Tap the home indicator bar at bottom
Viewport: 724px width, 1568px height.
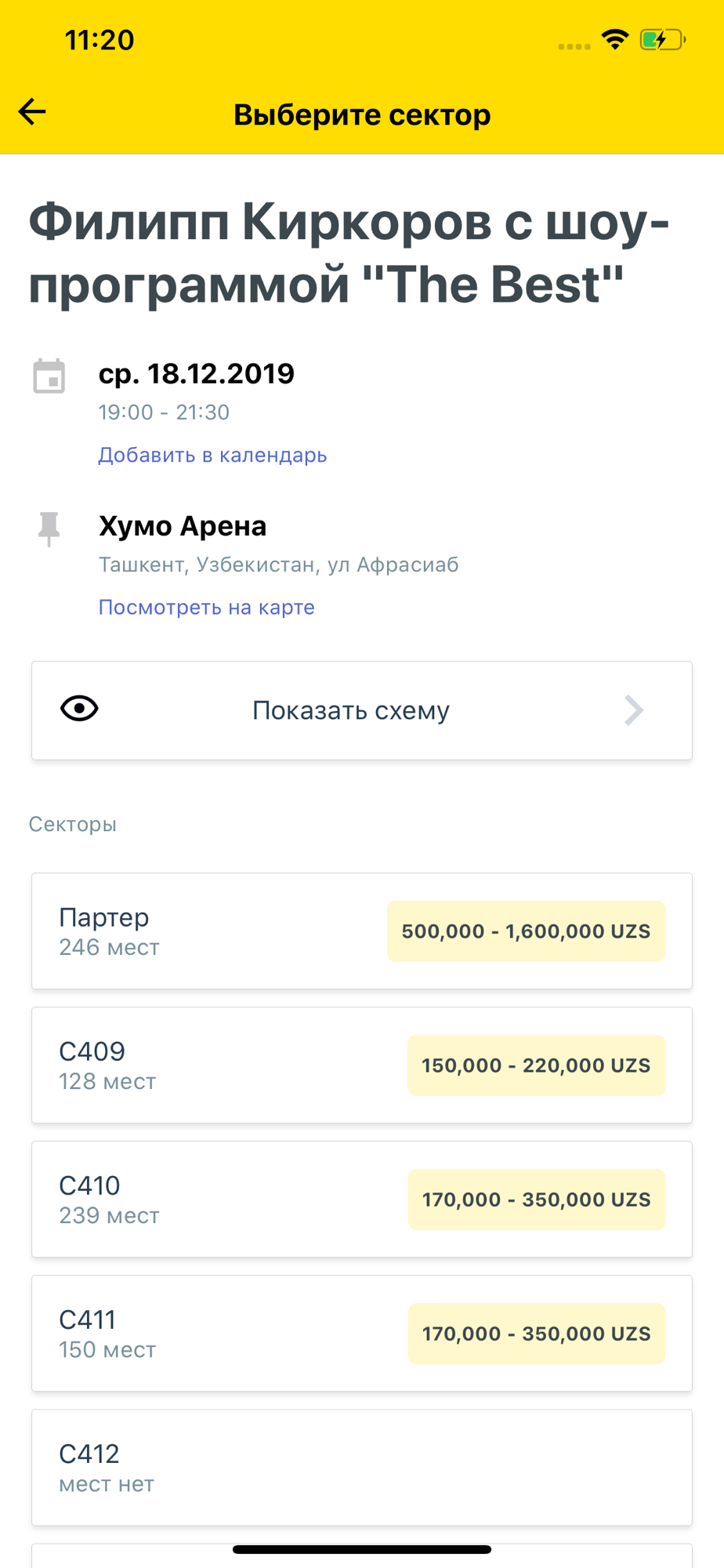(x=362, y=1549)
